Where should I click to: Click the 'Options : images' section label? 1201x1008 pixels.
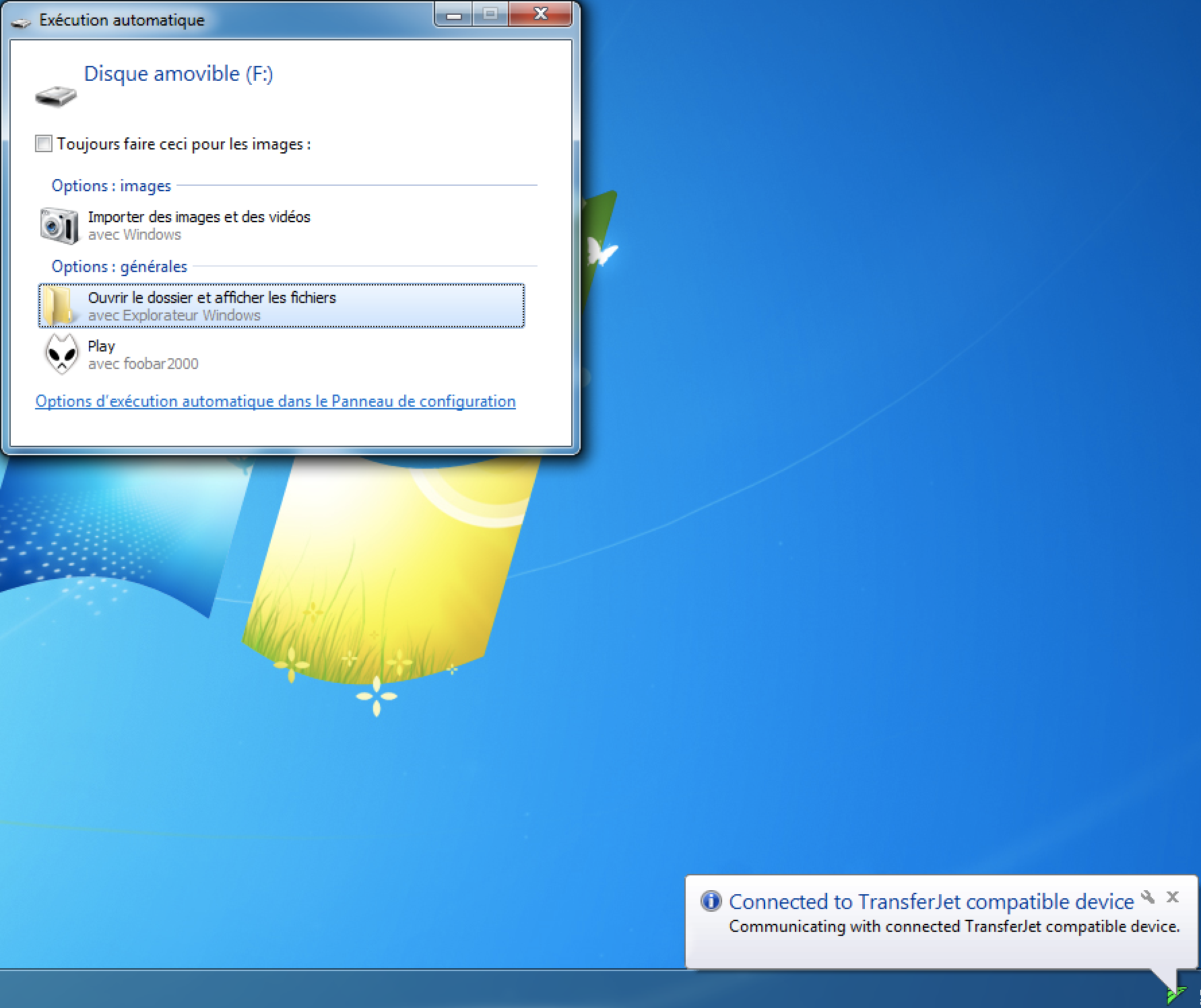click(111, 186)
